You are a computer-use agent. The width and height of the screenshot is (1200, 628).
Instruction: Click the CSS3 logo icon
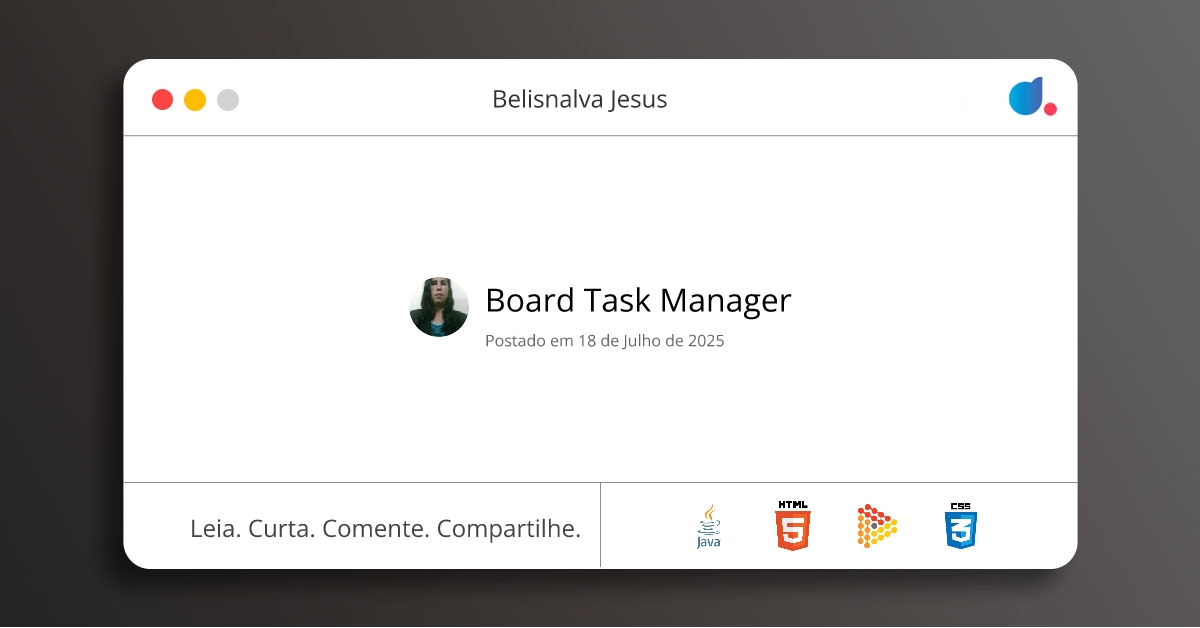point(961,525)
